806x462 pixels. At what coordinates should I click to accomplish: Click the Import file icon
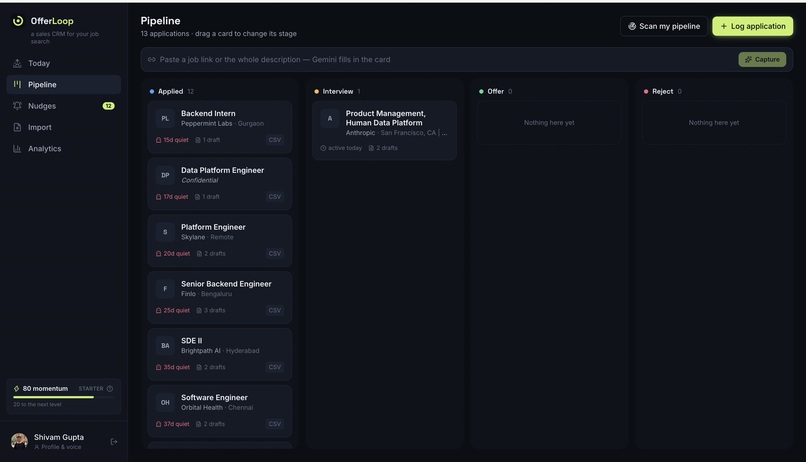(x=17, y=127)
